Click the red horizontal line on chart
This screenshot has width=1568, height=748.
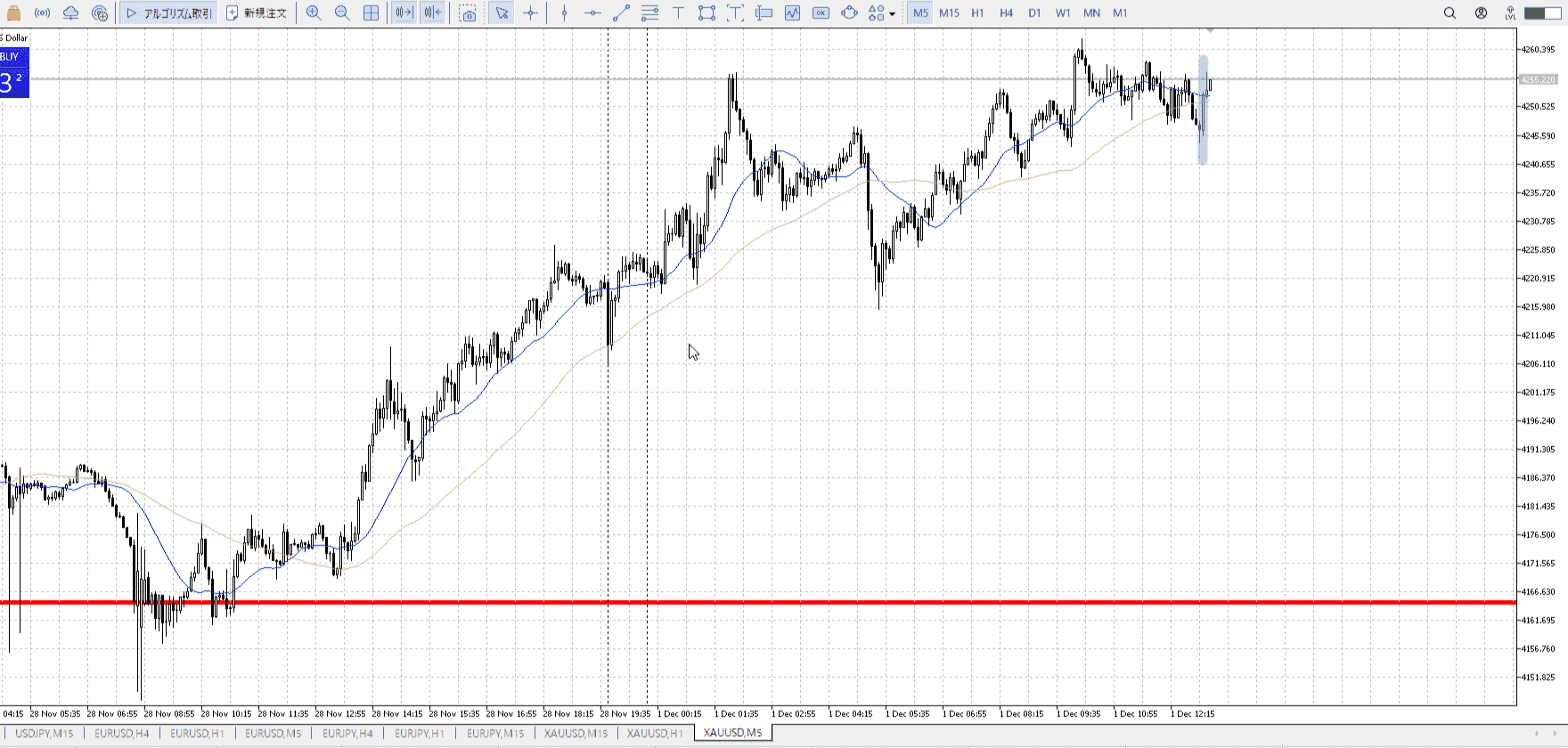[802, 603]
